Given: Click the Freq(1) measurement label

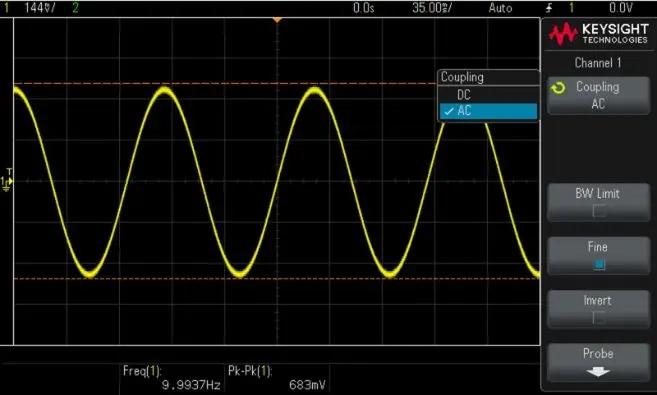Looking at the screenshot, I should [x=142, y=371].
